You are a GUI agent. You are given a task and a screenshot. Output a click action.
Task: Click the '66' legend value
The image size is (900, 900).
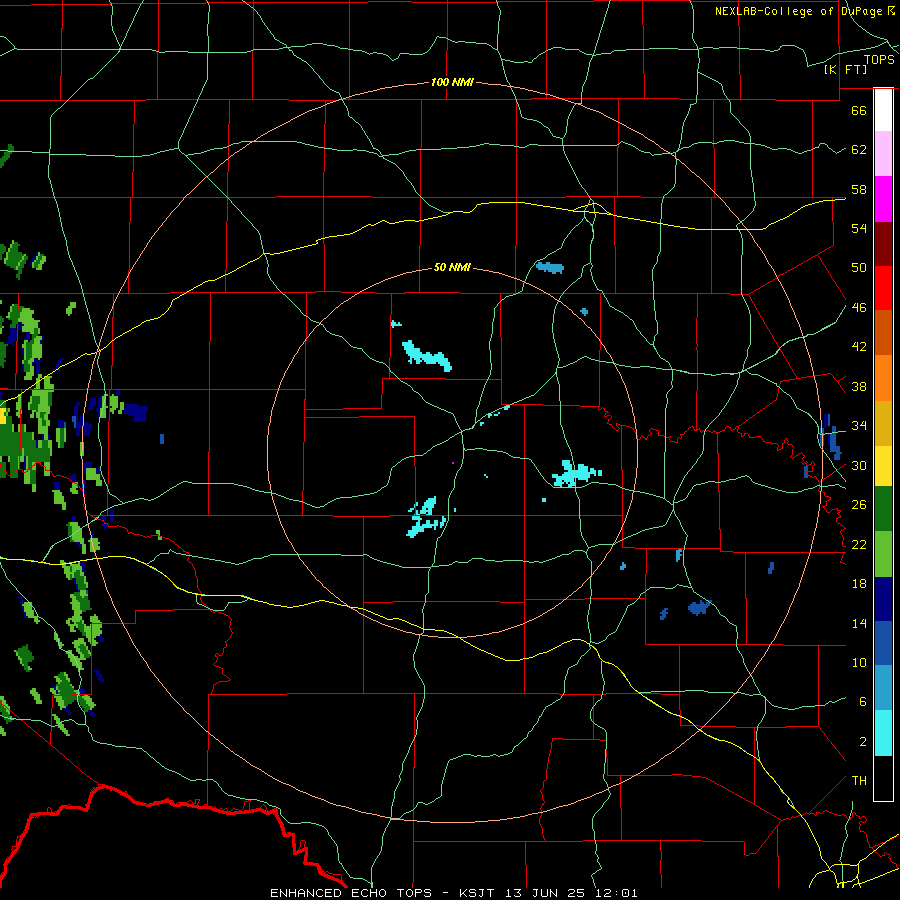(x=859, y=110)
